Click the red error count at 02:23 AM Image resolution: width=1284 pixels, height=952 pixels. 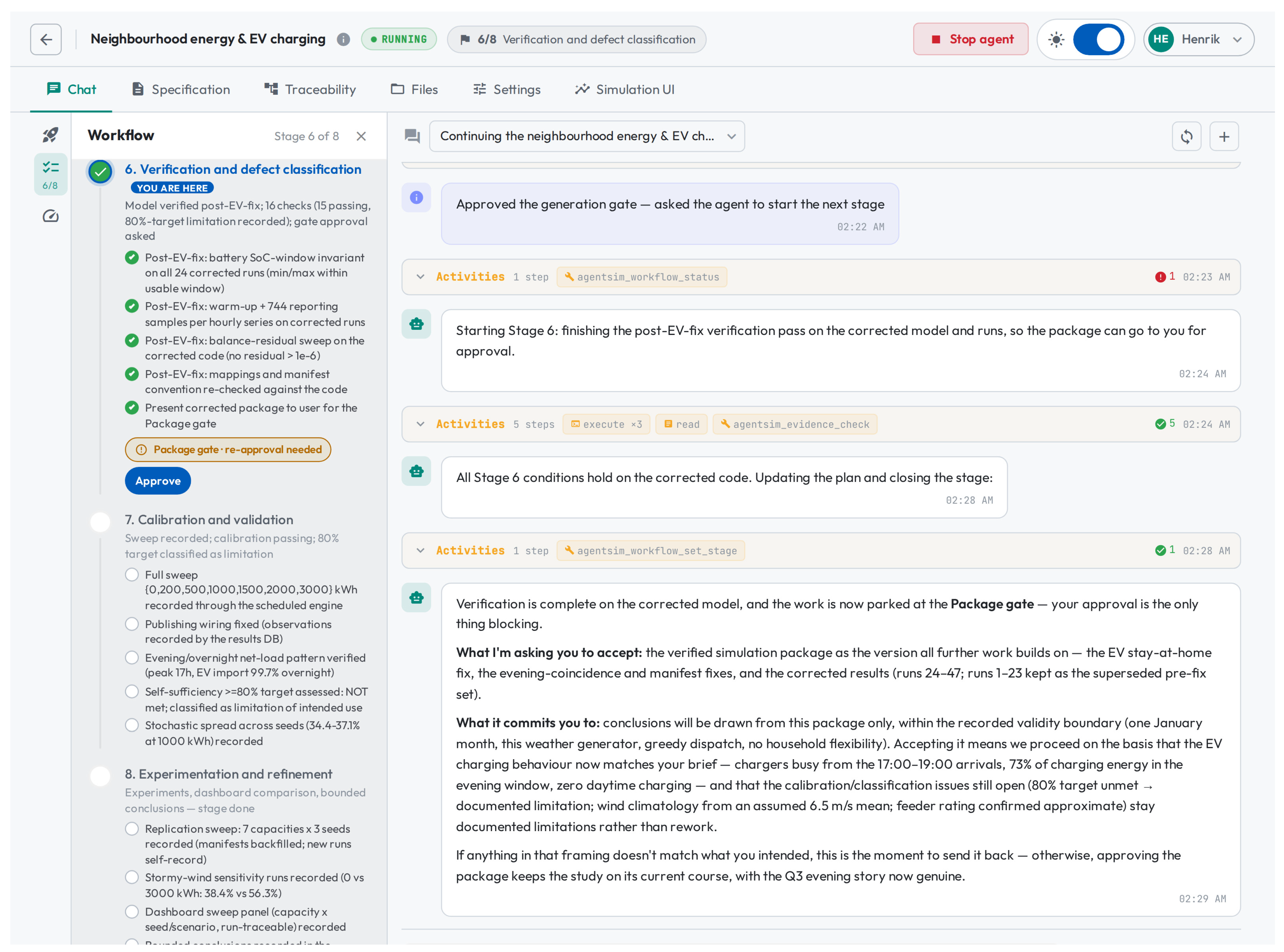click(1165, 277)
